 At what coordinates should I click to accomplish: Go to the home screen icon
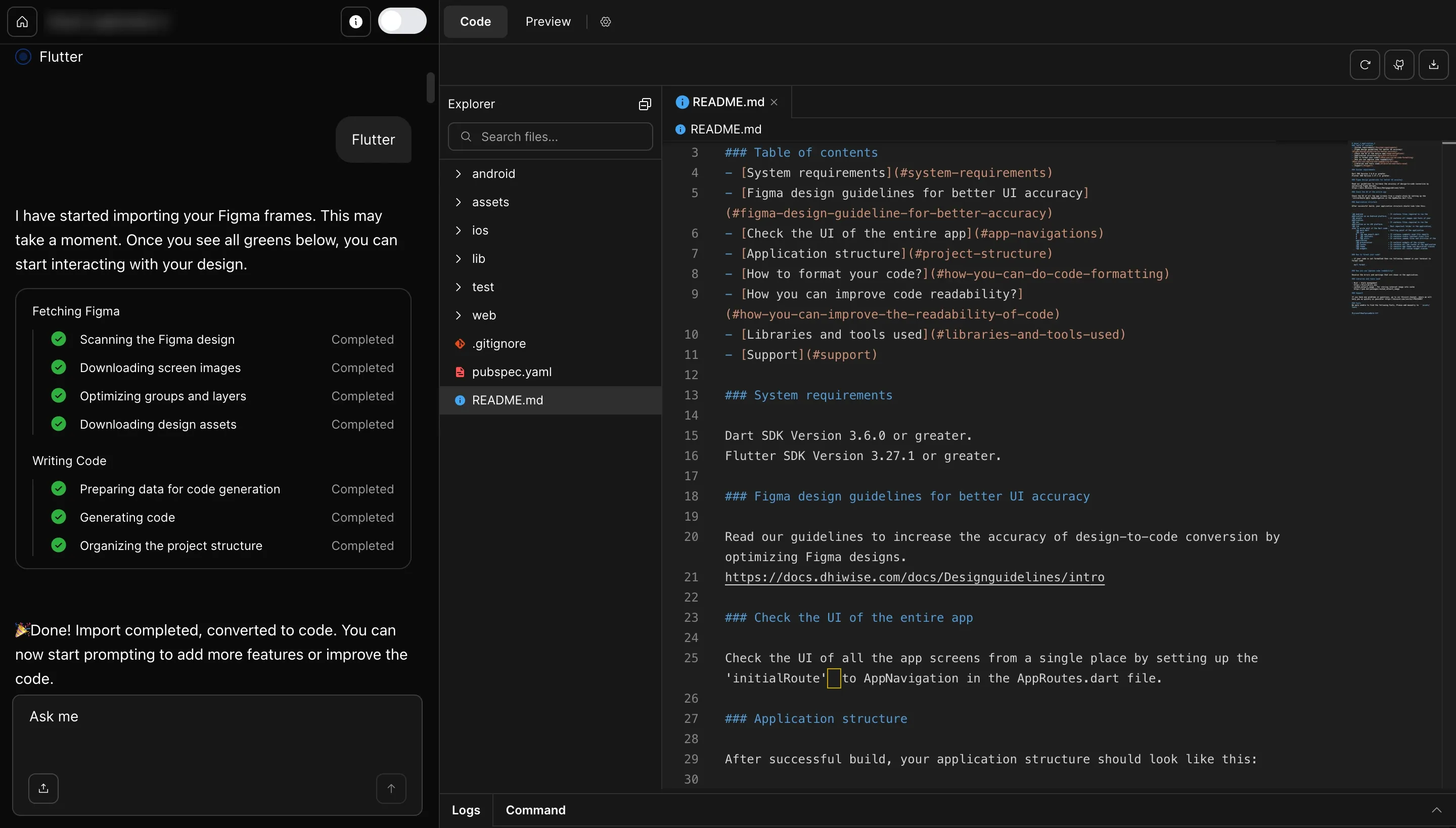(22, 22)
